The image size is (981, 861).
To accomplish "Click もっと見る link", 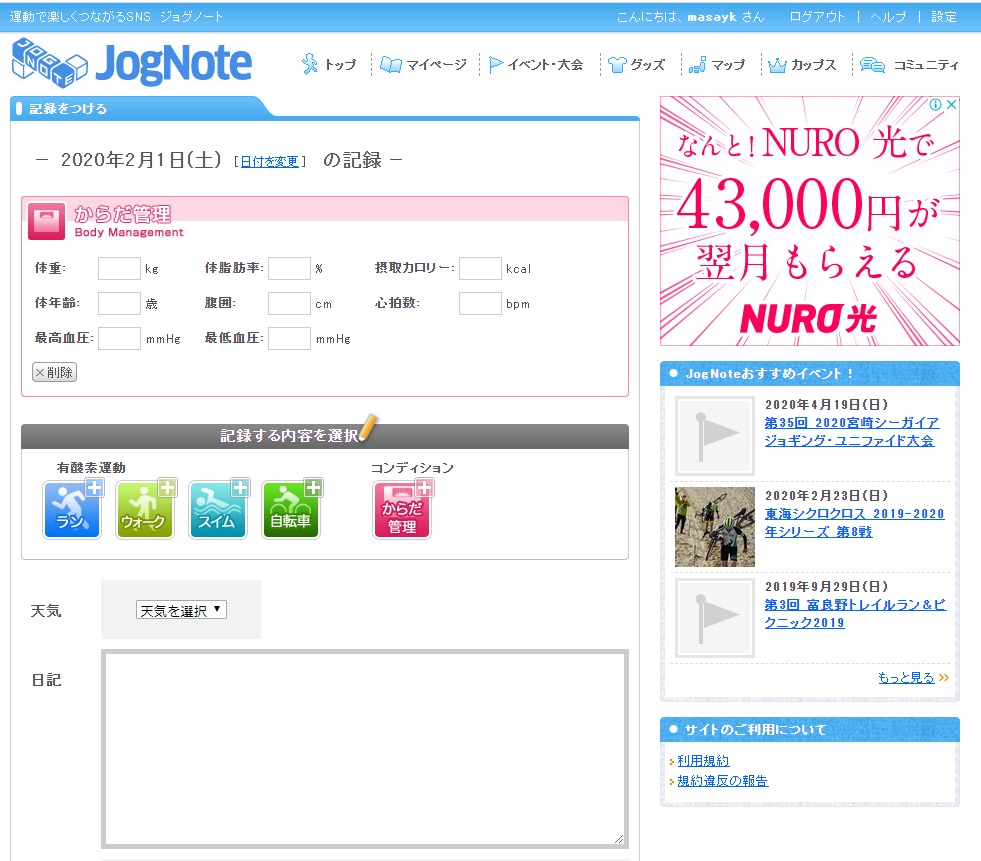I will tap(907, 678).
